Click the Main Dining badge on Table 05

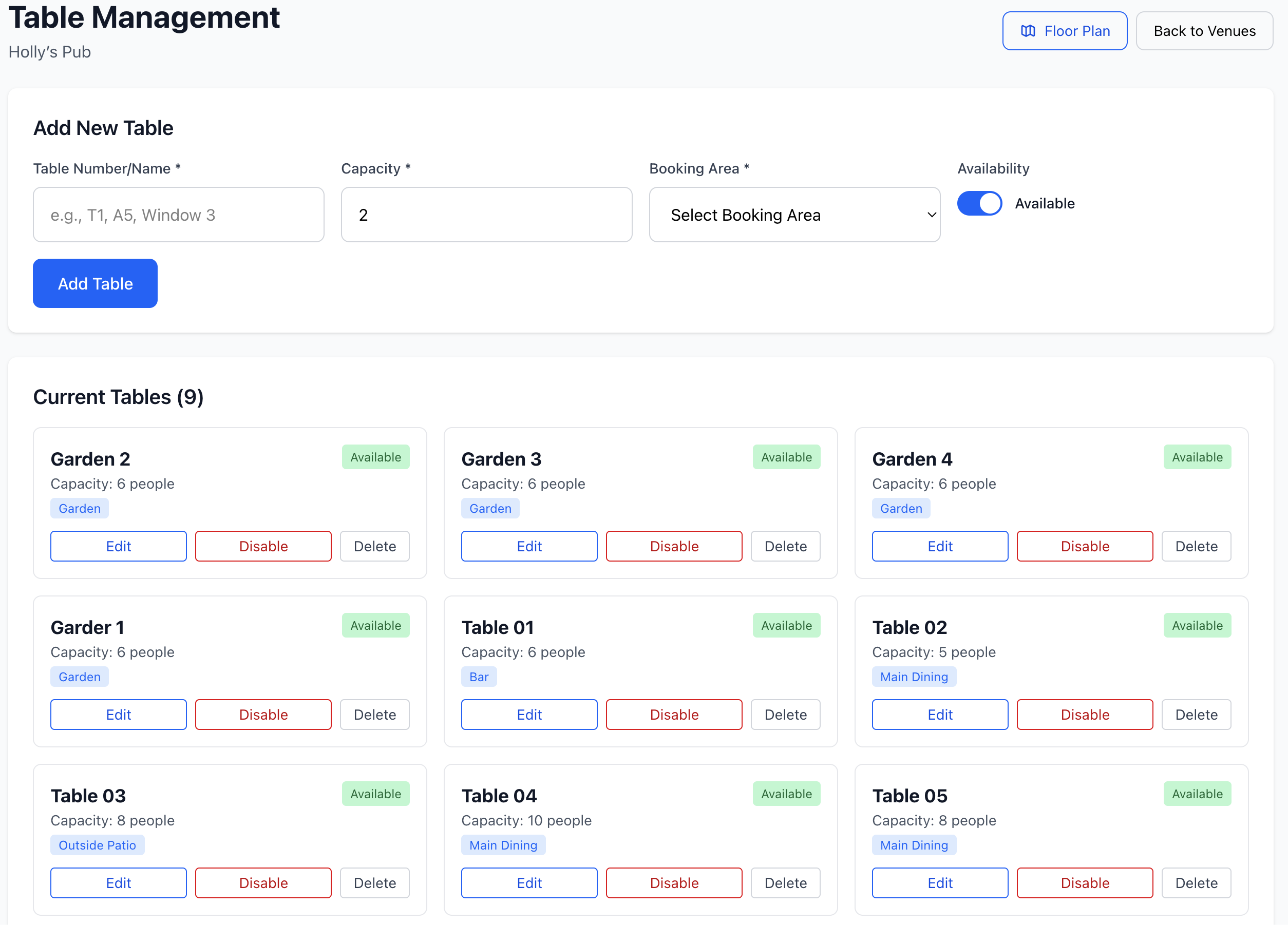pos(914,845)
